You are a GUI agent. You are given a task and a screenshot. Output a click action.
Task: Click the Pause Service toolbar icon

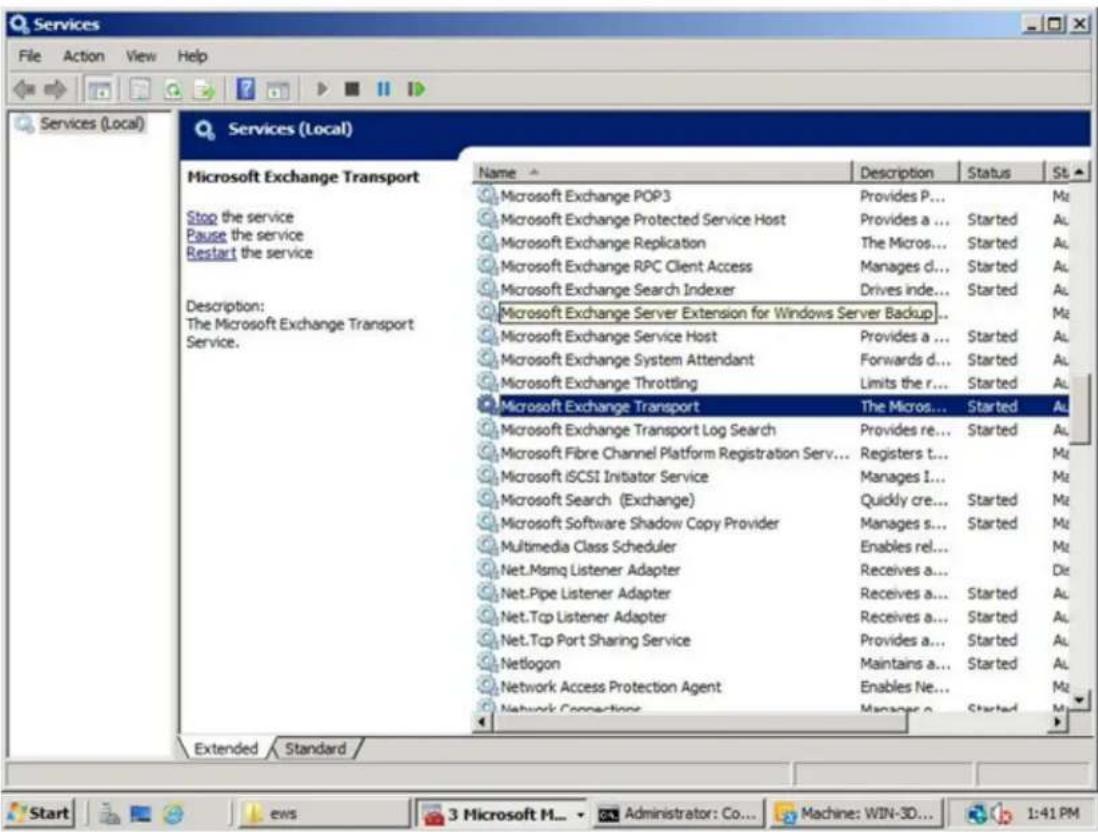(384, 89)
